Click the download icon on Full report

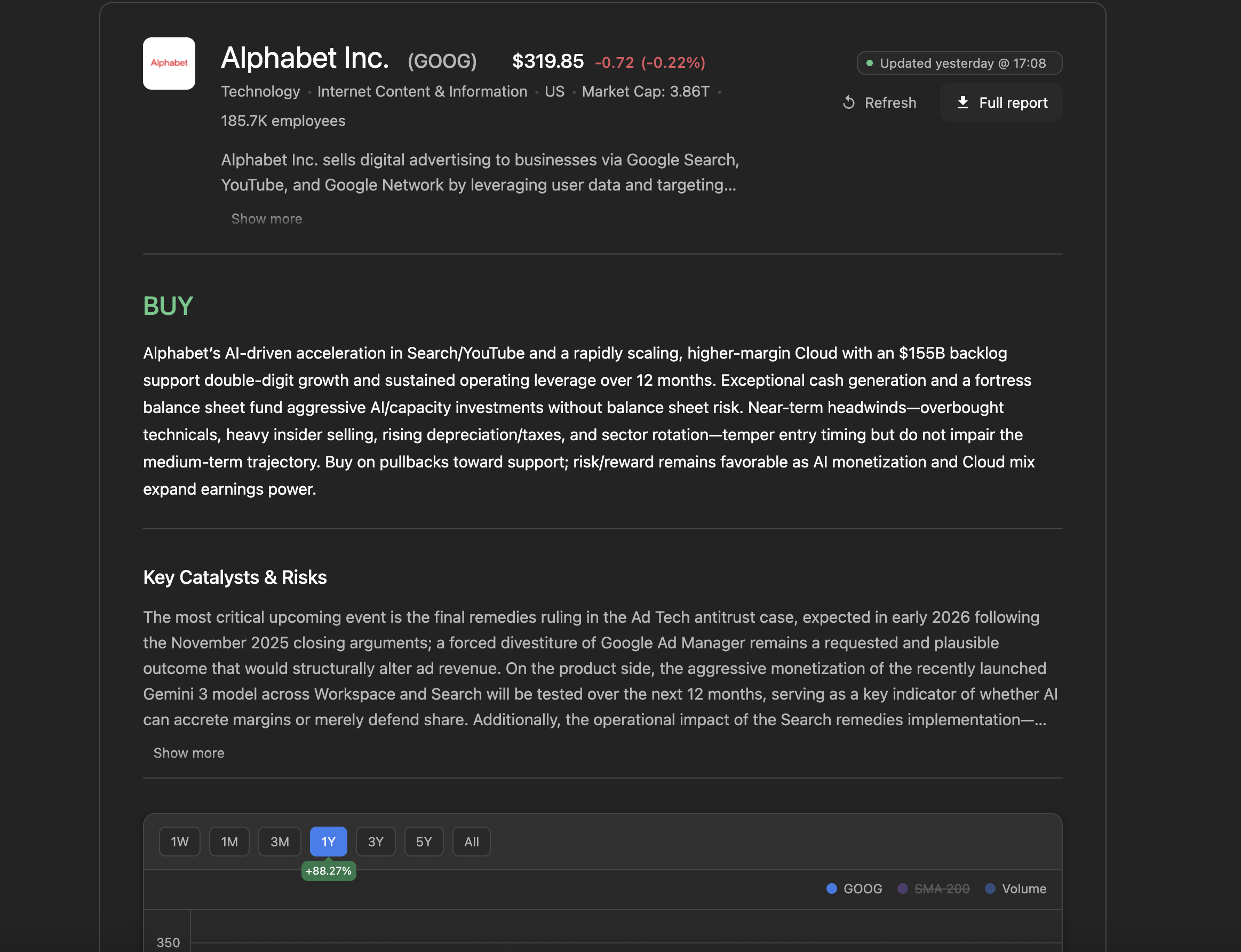[x=963, y=102]
